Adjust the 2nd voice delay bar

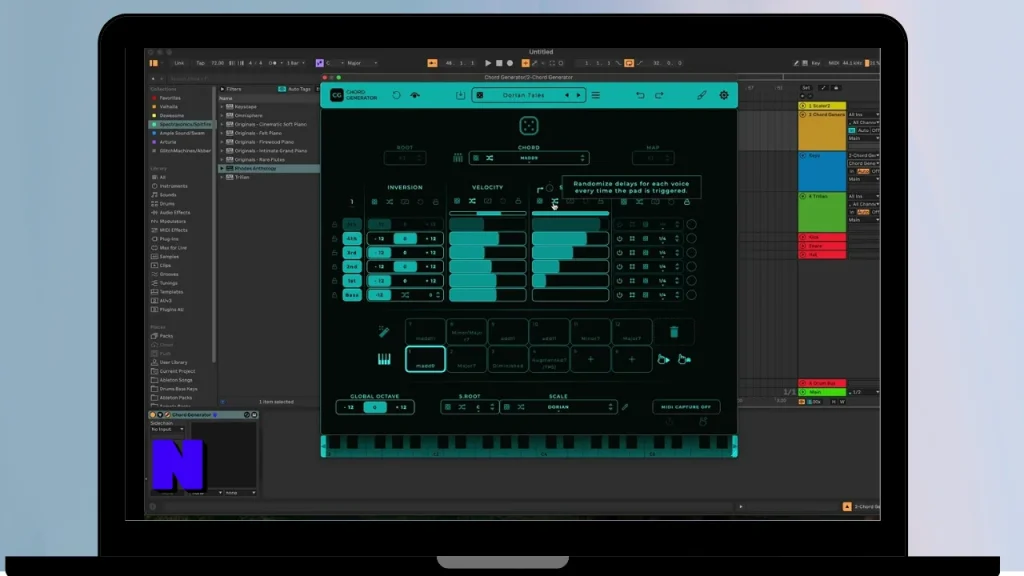pos(570,266)
